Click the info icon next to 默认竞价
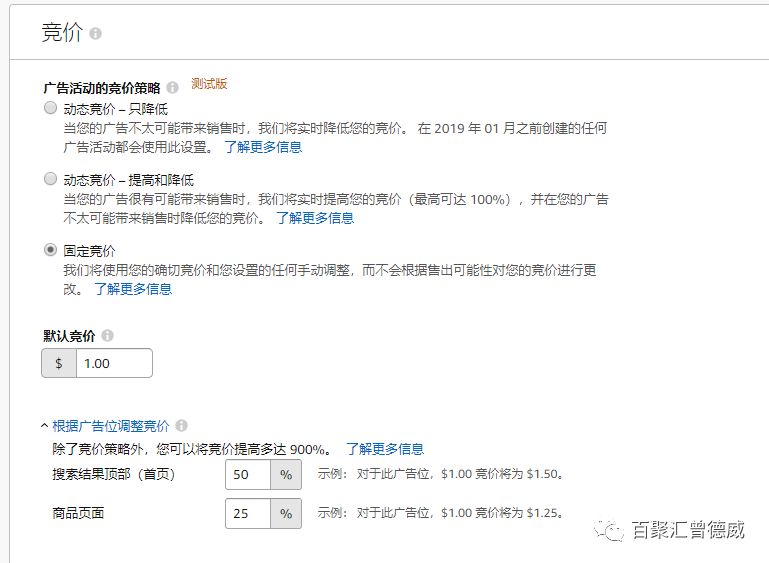 (x=108, y=336)
